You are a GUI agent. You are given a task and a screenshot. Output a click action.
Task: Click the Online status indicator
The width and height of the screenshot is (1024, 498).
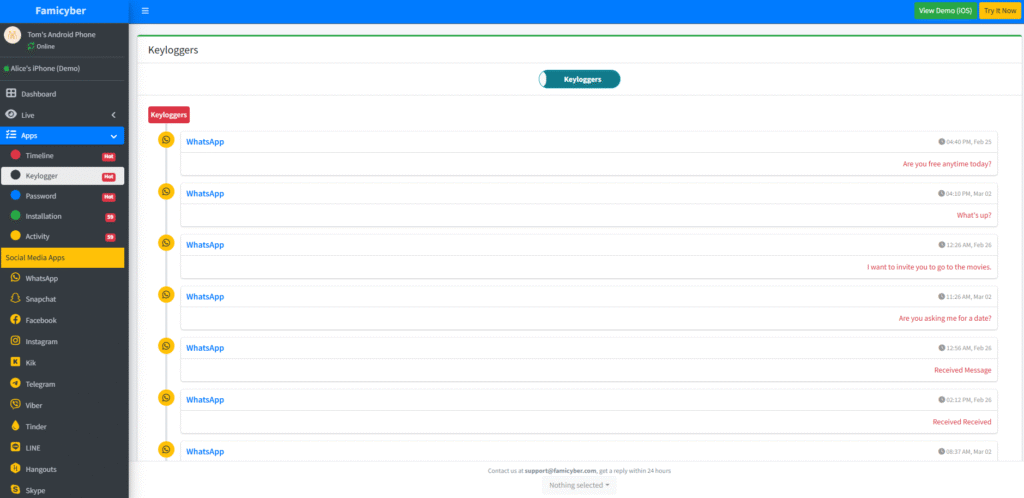click(x=41, y=46)
